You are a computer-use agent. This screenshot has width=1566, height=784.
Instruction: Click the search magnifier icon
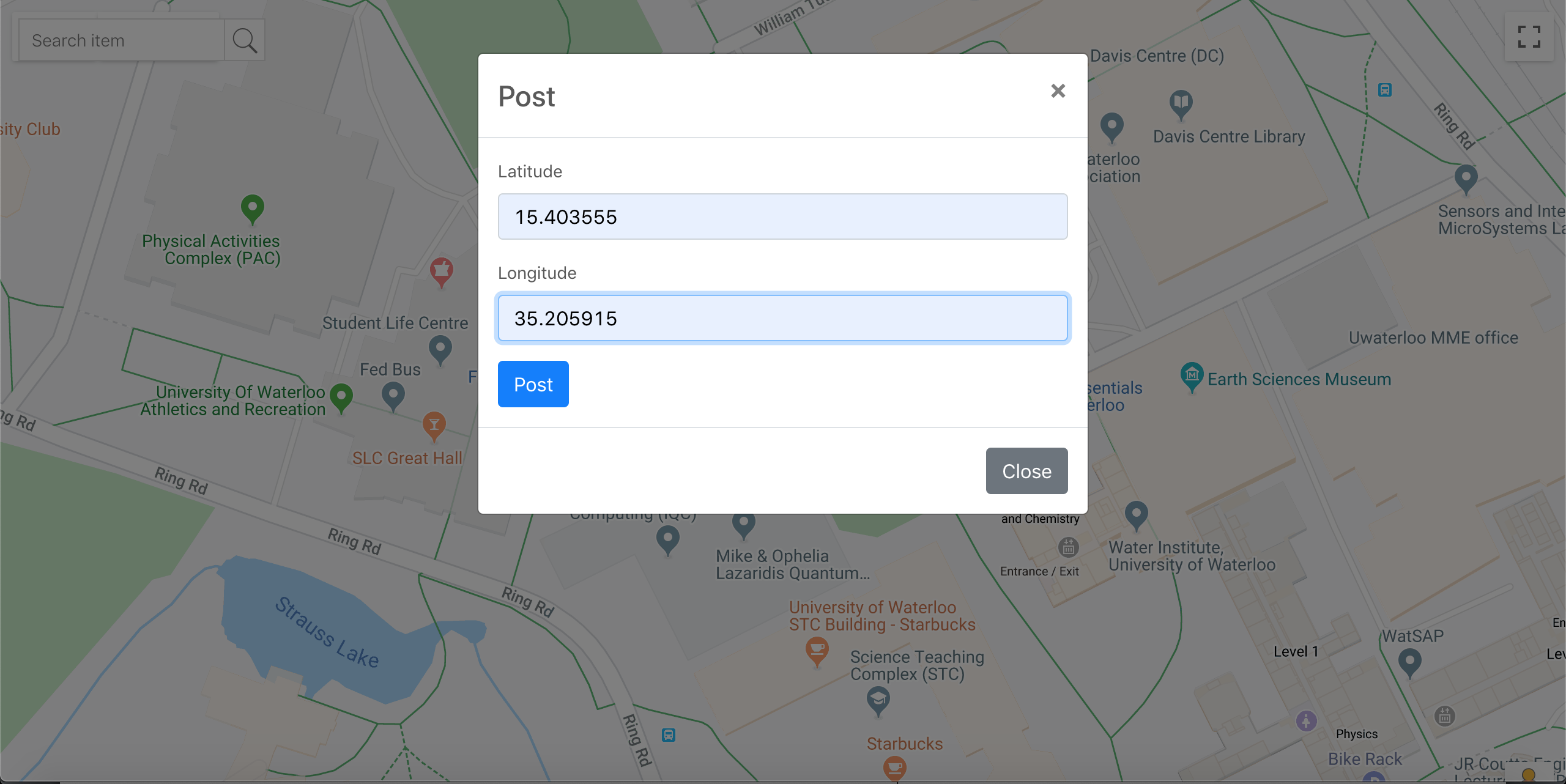(244, 40)
